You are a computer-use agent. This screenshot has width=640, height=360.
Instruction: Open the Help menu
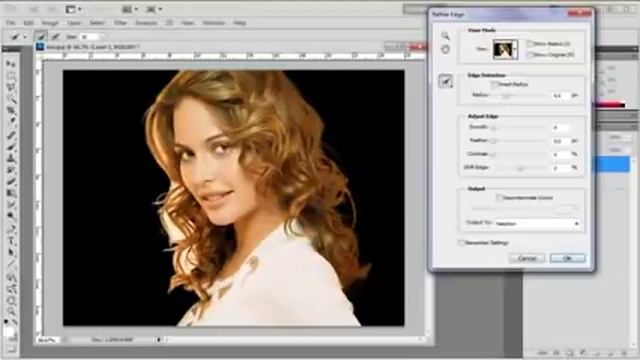[240, 23]
